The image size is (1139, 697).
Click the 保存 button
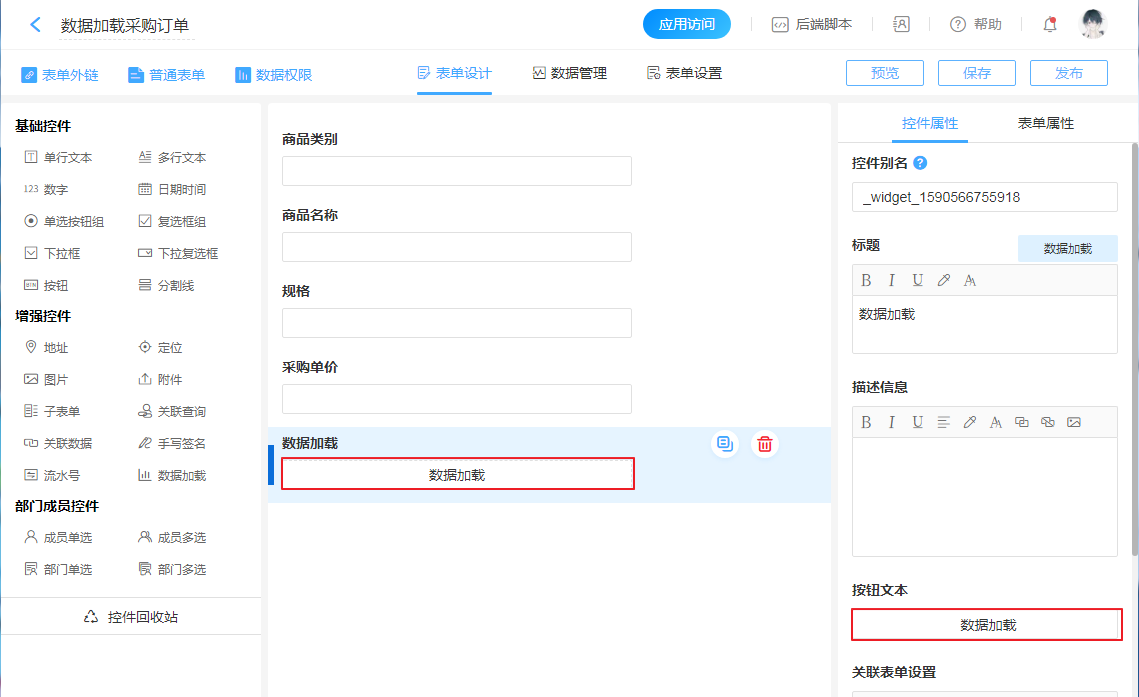coord(976,73)
